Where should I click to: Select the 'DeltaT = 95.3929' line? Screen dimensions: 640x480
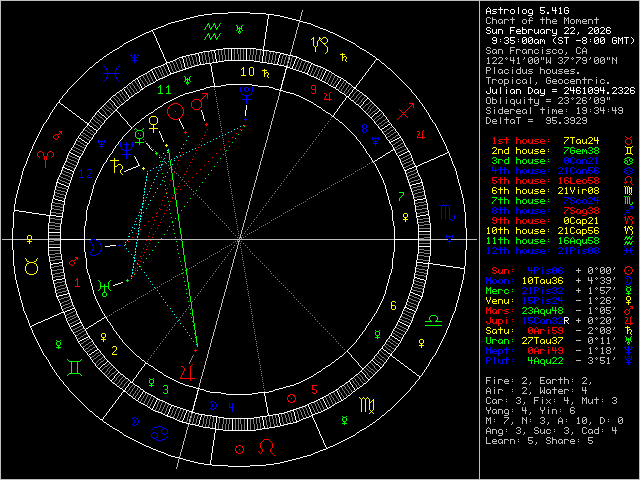[x=536, y=121]
